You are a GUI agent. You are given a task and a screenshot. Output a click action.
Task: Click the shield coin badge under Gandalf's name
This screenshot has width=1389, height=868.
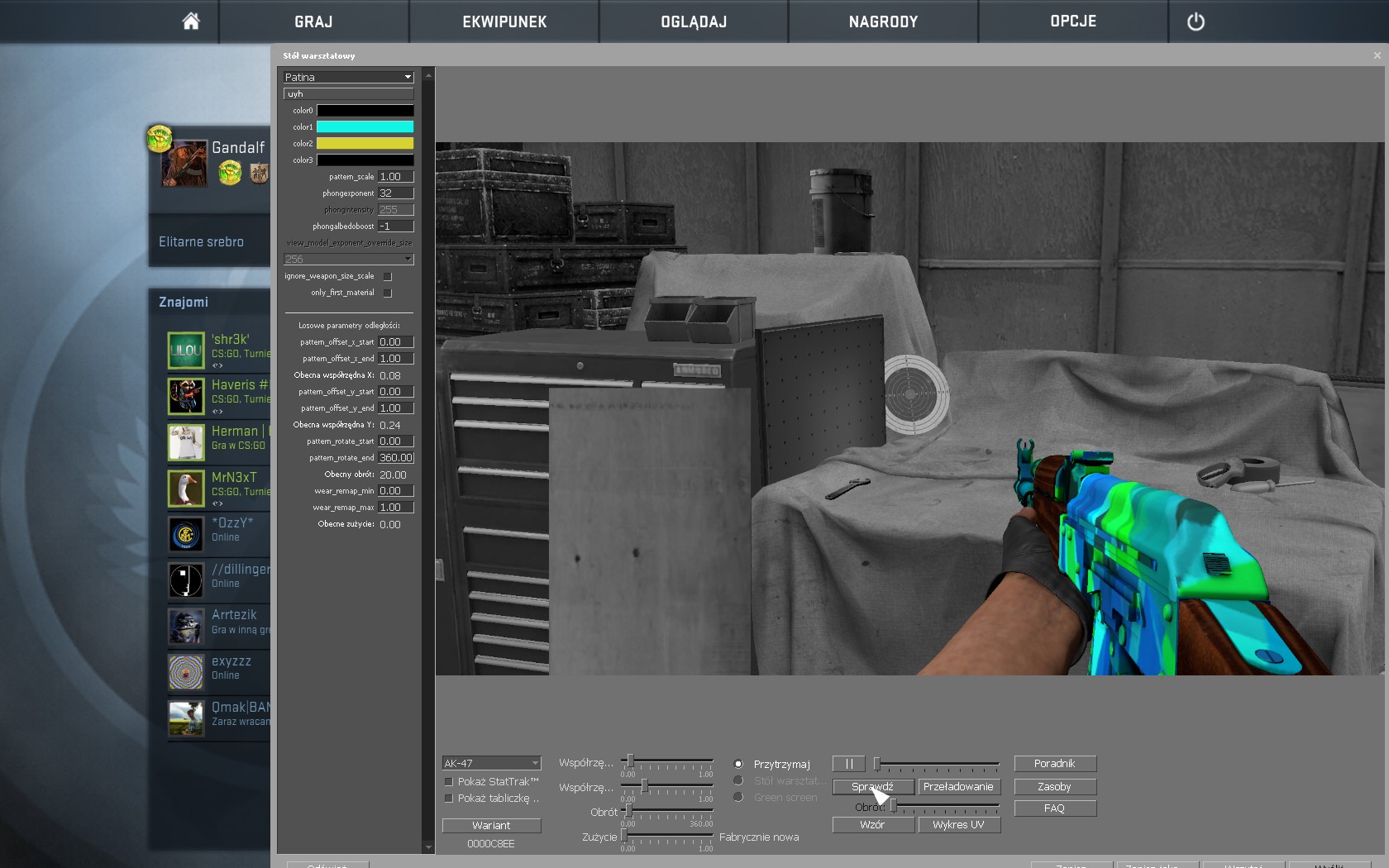click(x=259, y=173)
